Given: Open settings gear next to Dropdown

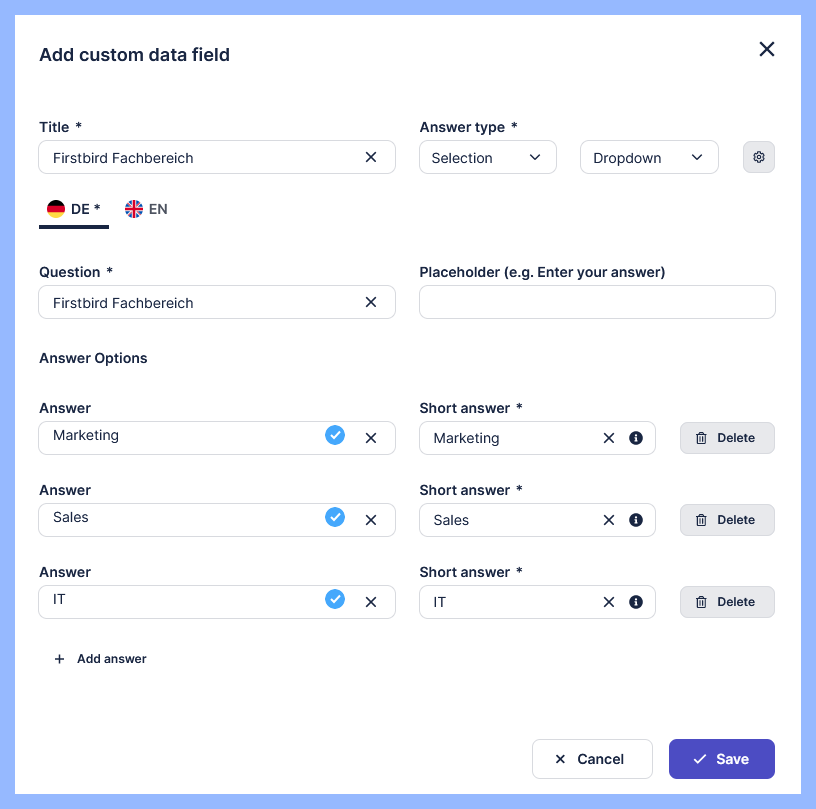Looking at the screenshot, I should point(759,157).
